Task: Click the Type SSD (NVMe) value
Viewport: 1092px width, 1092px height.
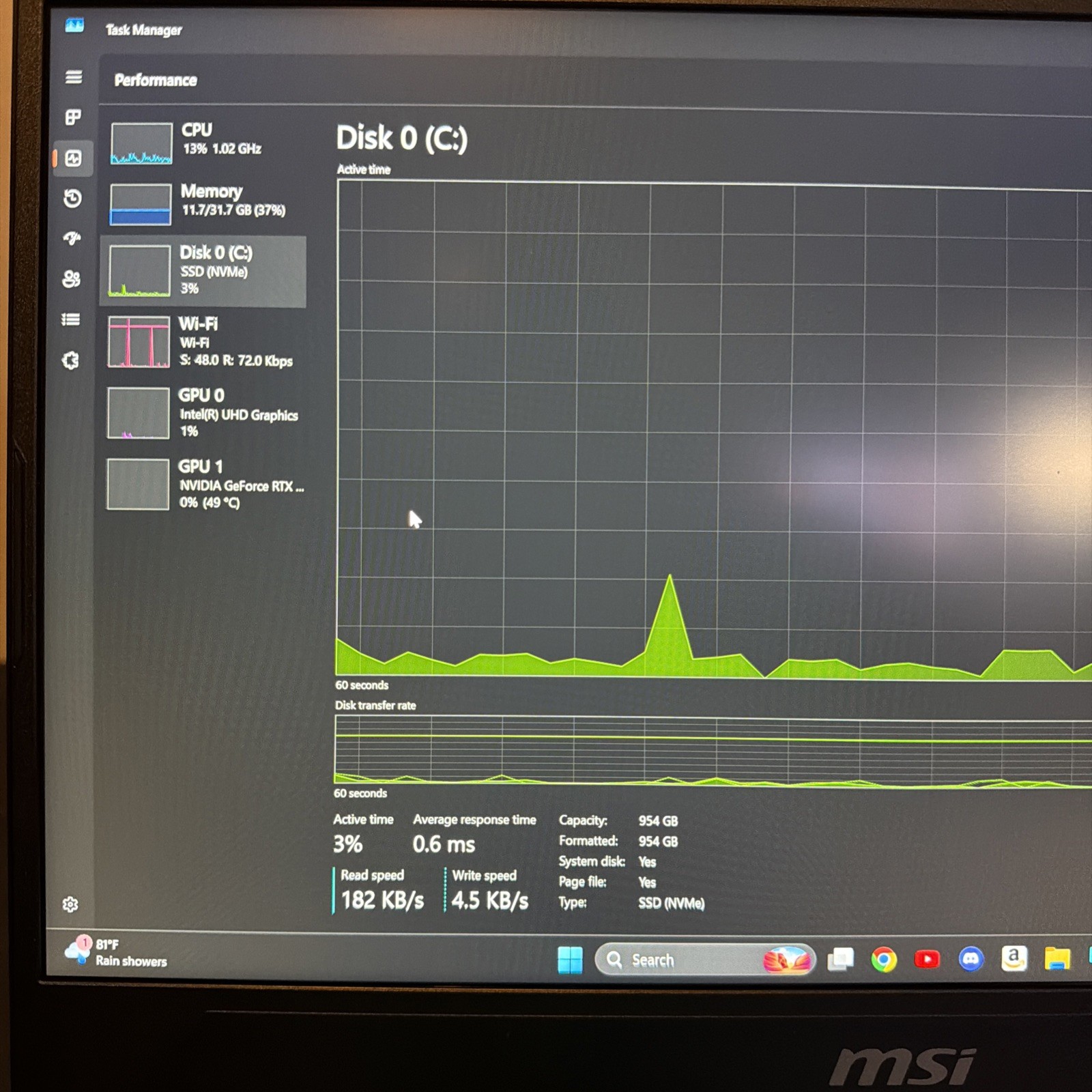Action: 671,903
